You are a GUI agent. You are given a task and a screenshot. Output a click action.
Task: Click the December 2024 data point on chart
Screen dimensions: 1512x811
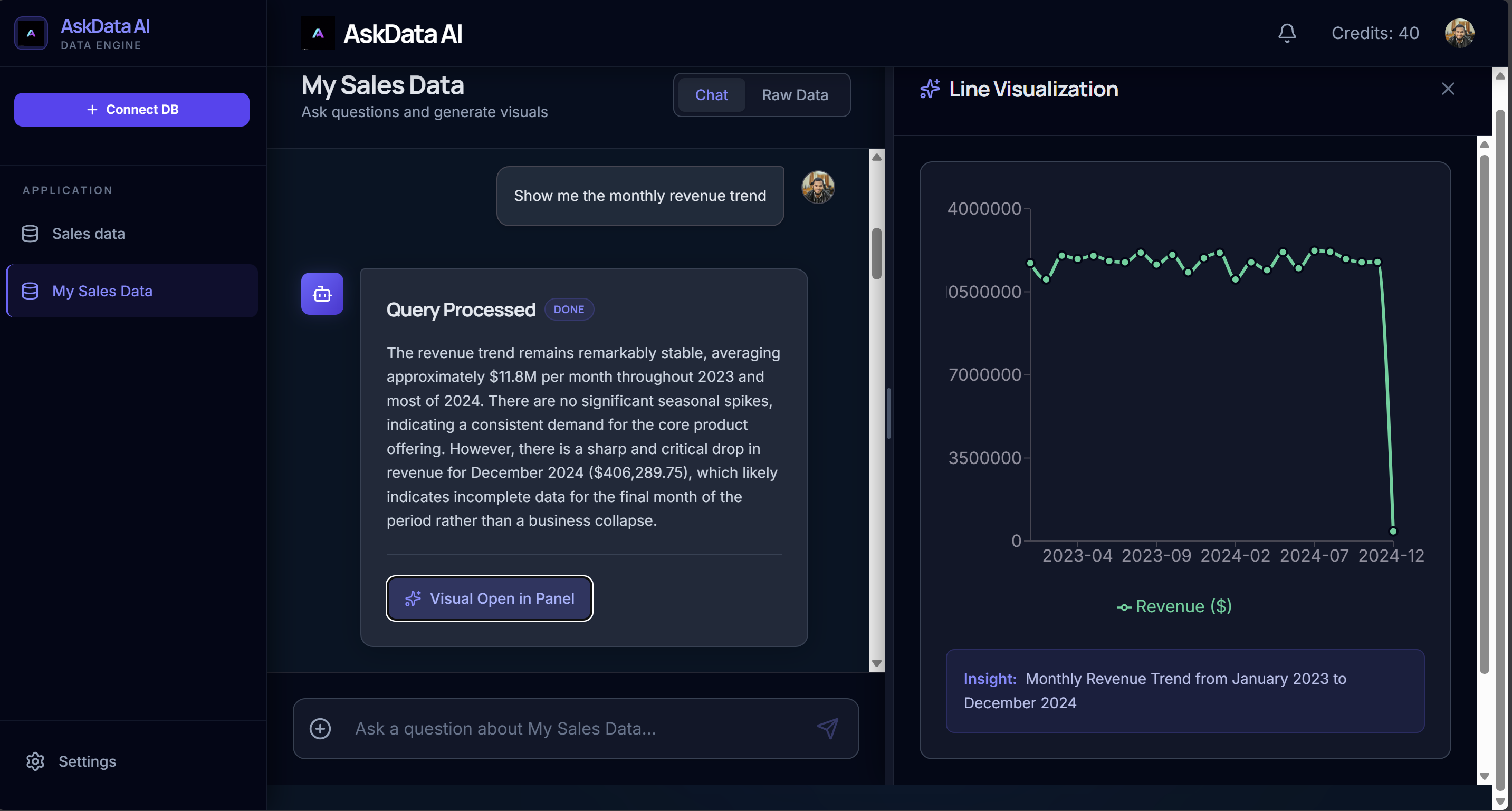tap(1393, 531)
